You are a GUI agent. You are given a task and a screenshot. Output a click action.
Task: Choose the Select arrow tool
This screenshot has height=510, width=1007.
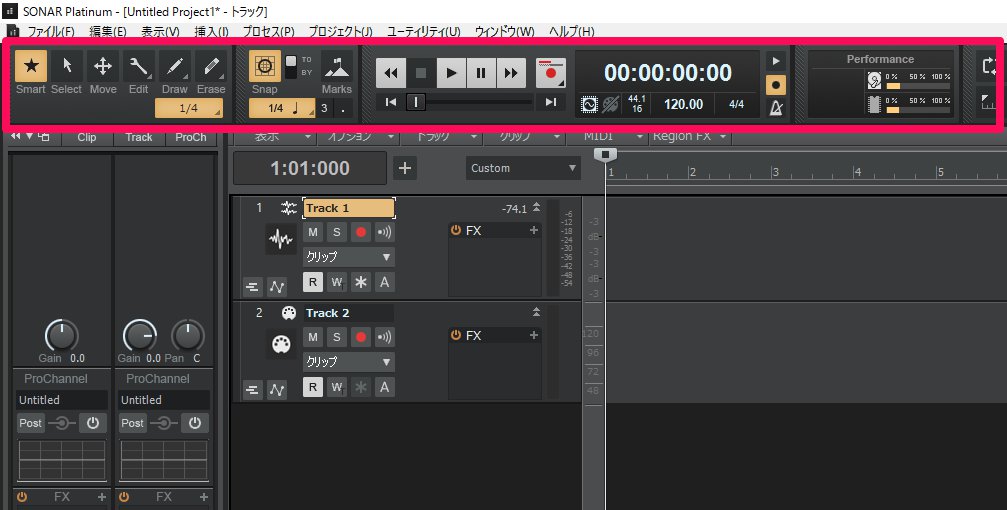(67, 66)
